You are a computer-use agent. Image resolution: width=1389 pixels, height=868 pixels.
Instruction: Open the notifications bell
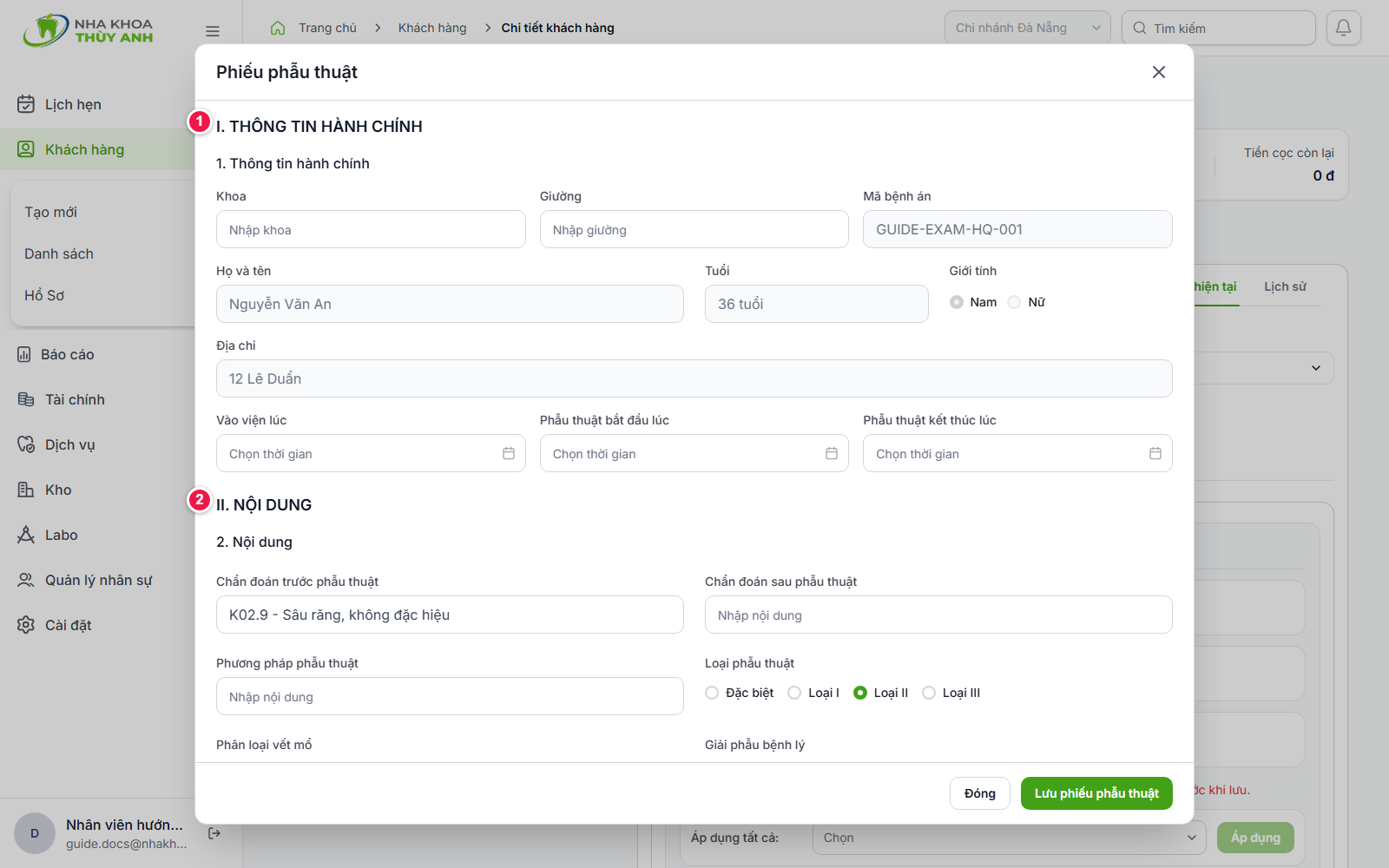coord(1343,28)
